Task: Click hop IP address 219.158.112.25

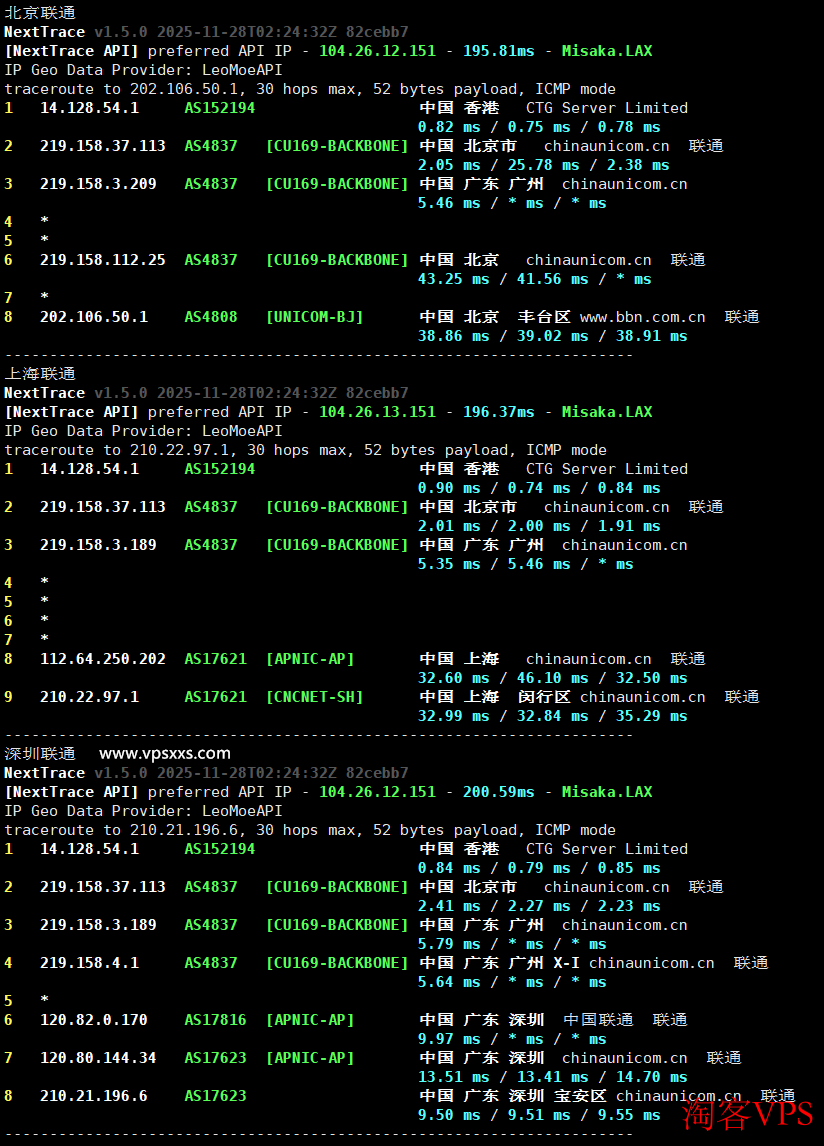Action: 102,260
